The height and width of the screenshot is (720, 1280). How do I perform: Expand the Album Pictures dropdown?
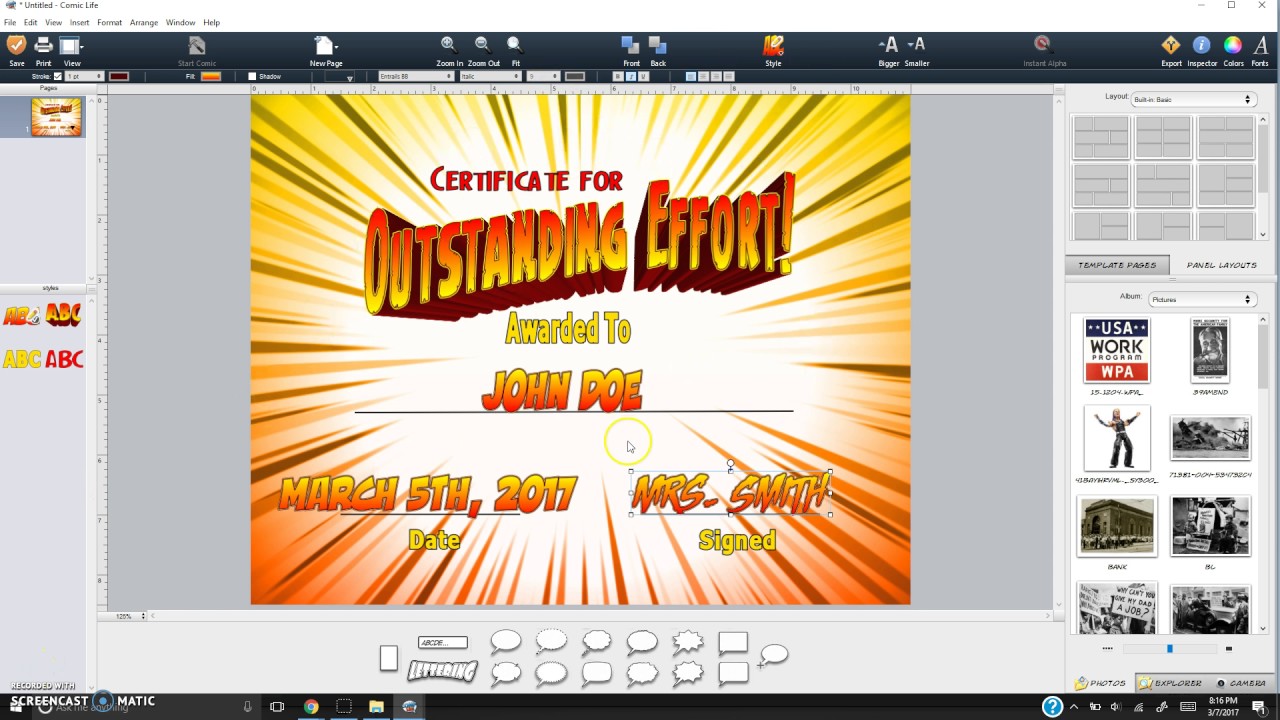[x=1201, y=300]
